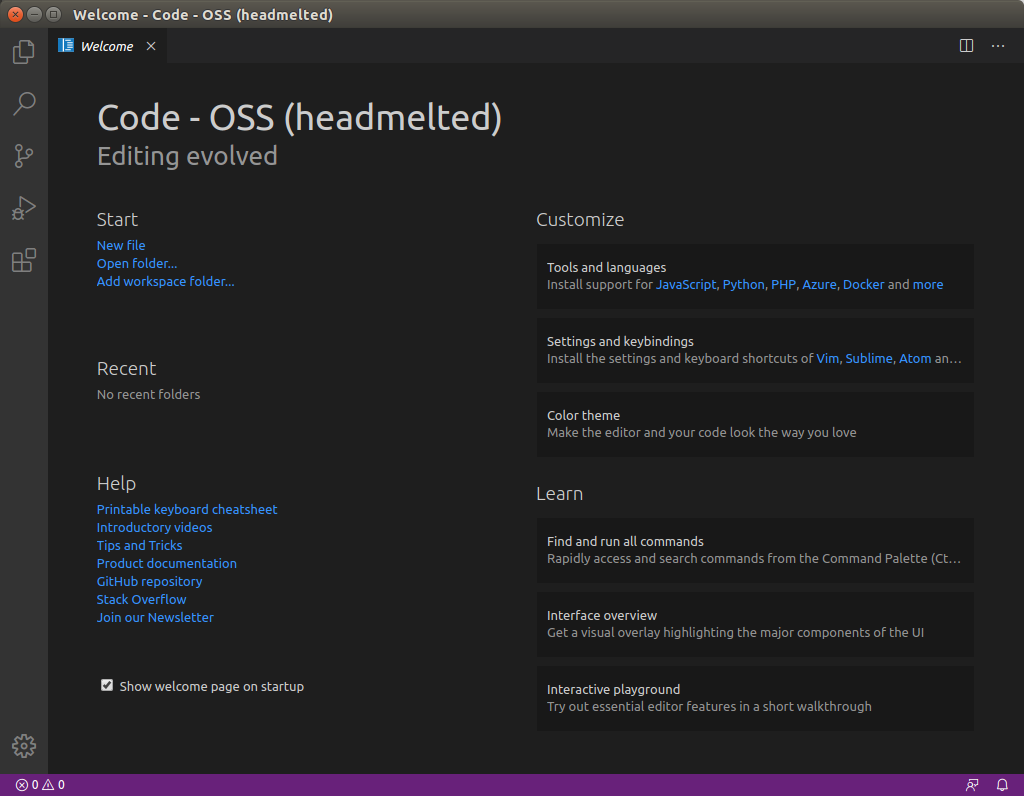This screenshot has height=796, width=1024.
Task: Open the Explorer view in activity bar
Action: pos(24,52)
